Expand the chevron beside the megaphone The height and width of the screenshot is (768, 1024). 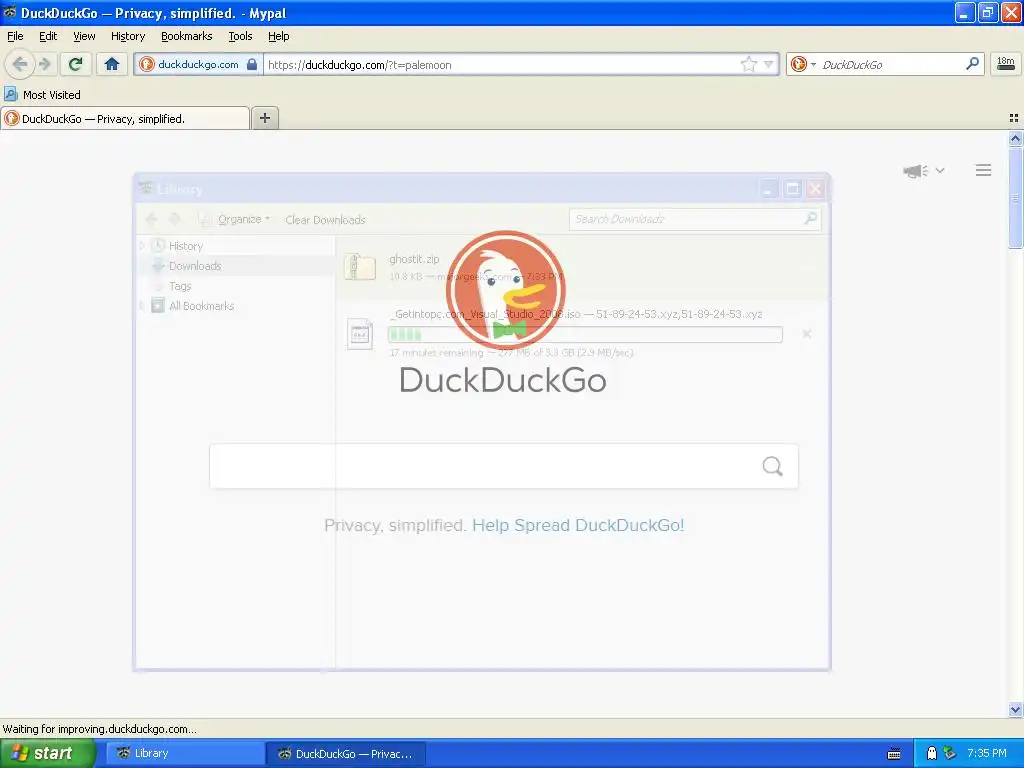tap(940, 170)
